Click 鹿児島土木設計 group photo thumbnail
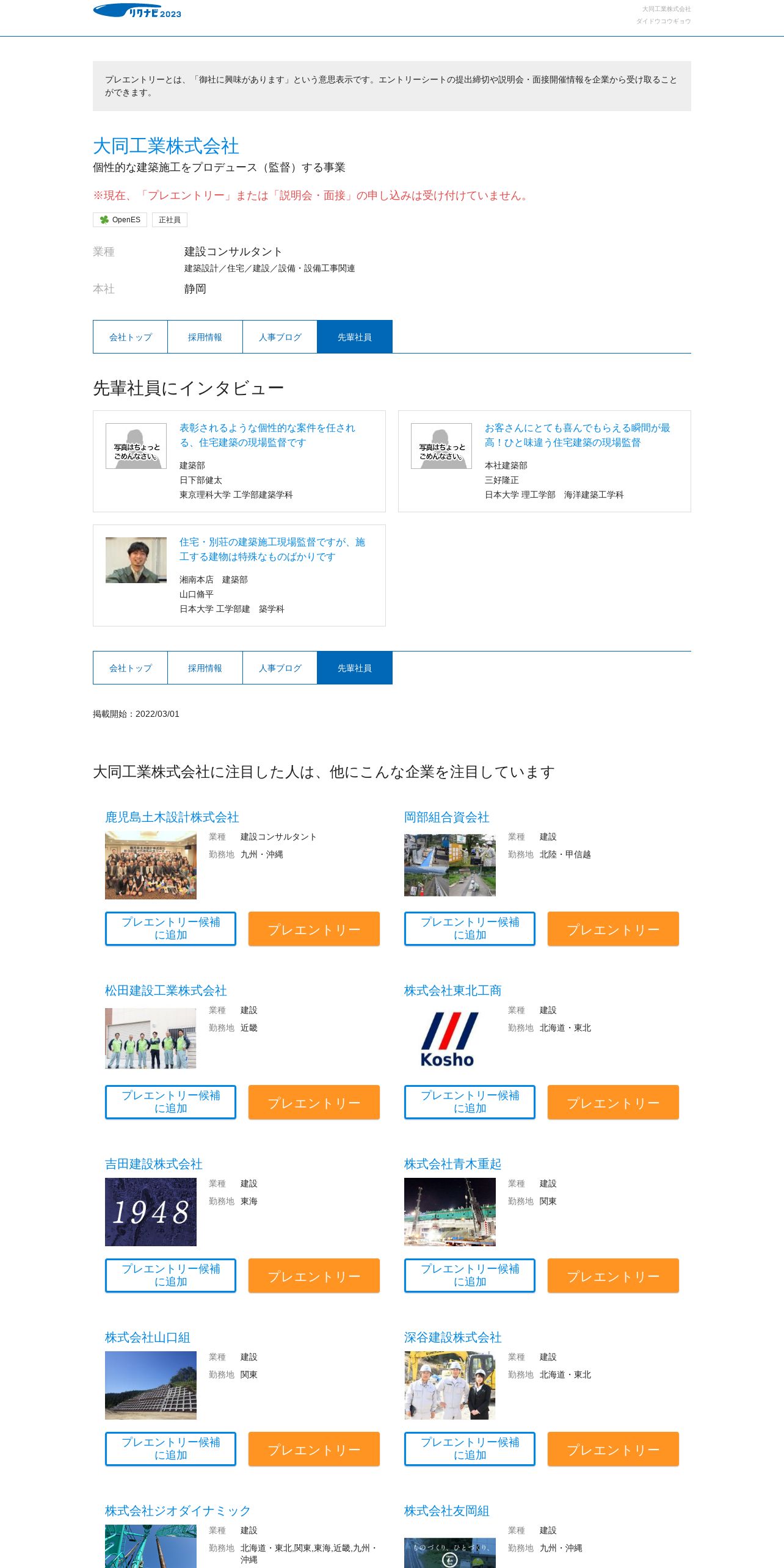Screen dimensions: 784x1568 (x=151, y=865)
